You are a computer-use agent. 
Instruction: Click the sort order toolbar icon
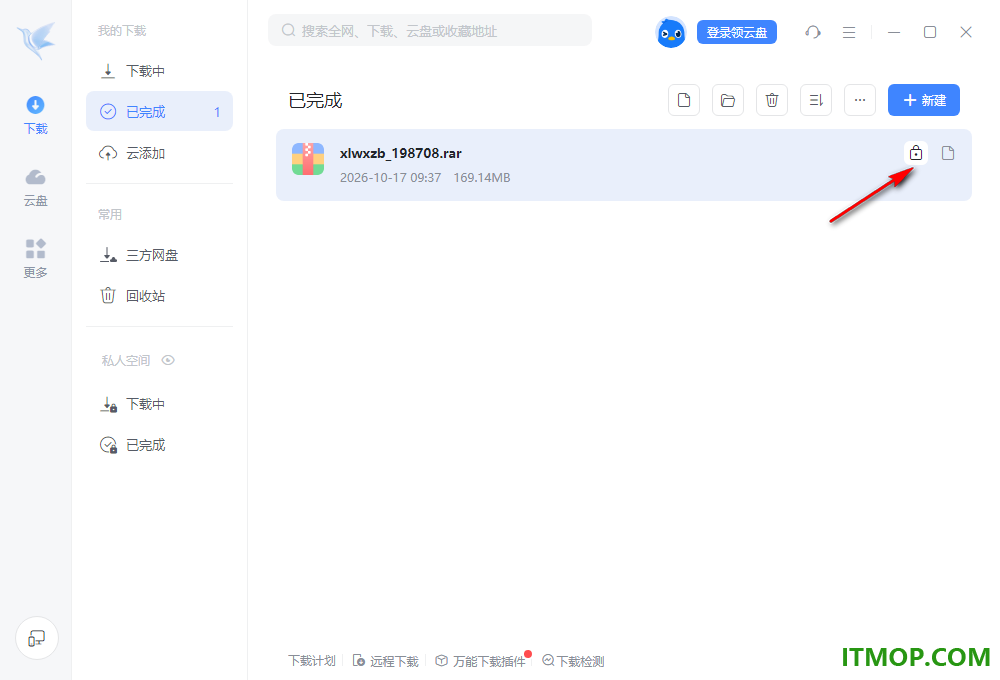click(x=816, y=100)
